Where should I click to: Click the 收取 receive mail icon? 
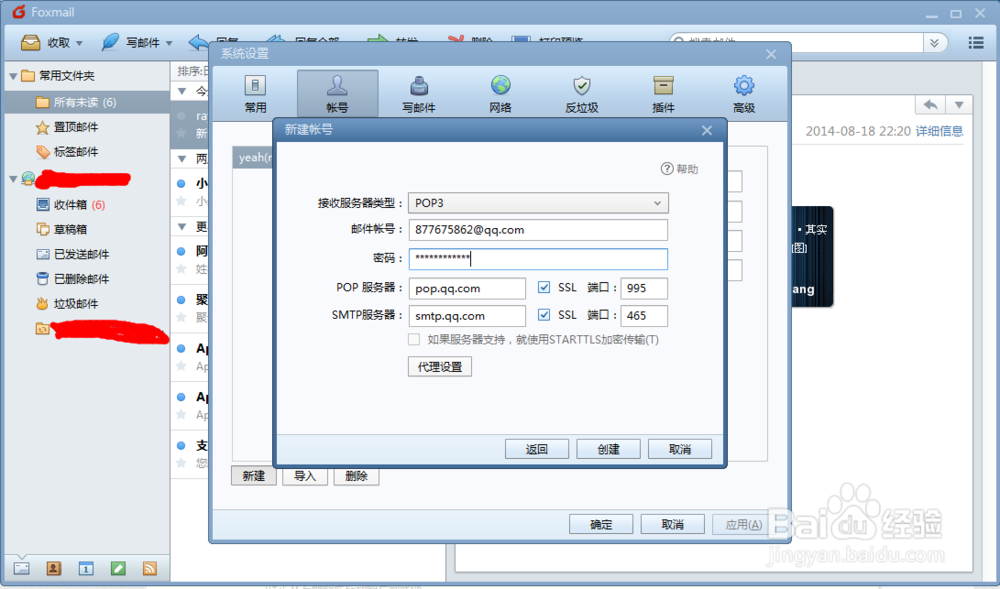pyautogui.click(x=31, y=43)
